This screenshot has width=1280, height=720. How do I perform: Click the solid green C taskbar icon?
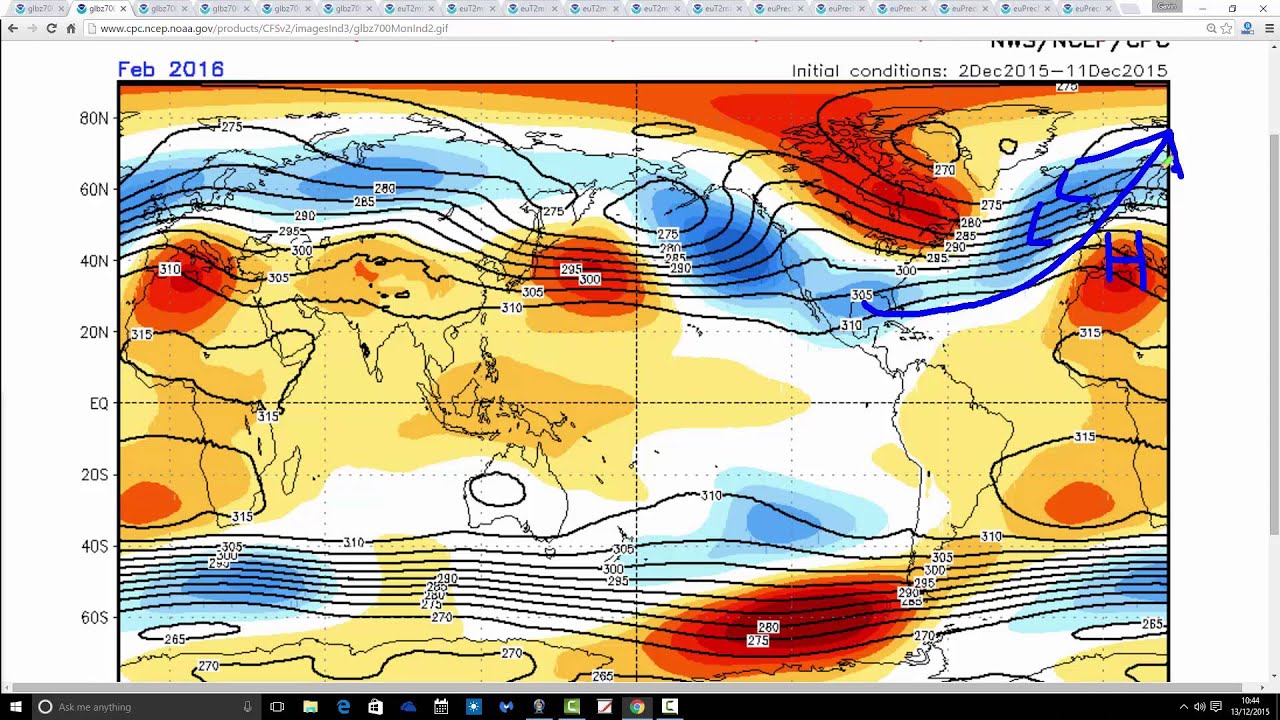click(x=571, y=707)
